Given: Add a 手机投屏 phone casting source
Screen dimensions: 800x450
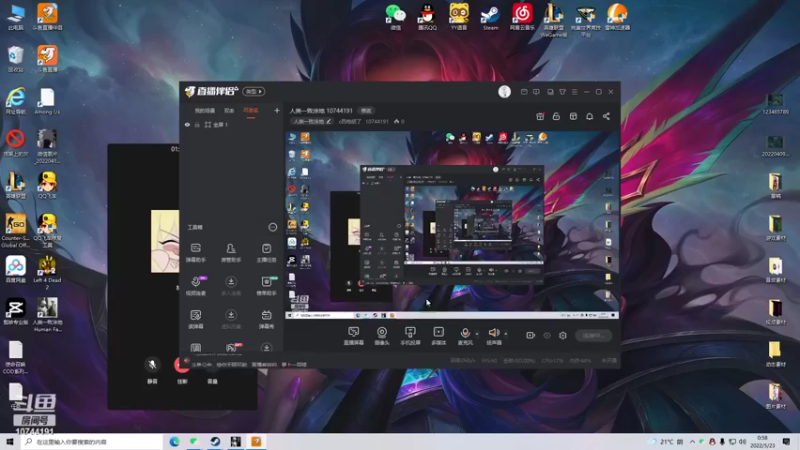Looking at the screenshot, I should pyautogui.click(x=410, y=336).
